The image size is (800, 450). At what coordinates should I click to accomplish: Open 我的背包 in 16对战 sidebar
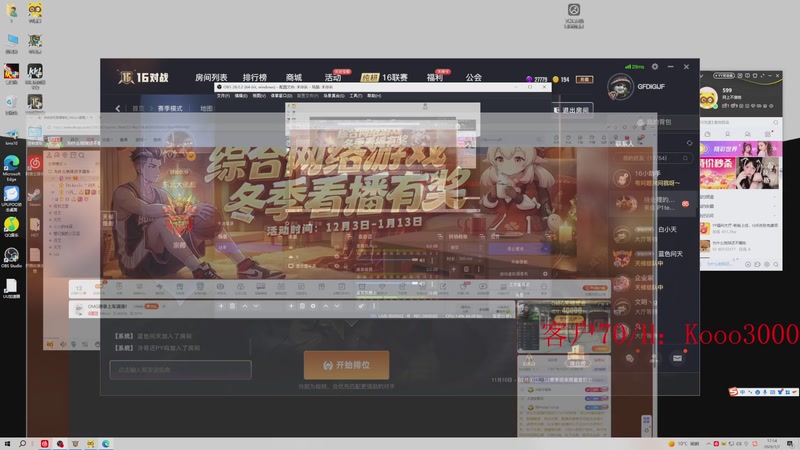pos(654,122)
